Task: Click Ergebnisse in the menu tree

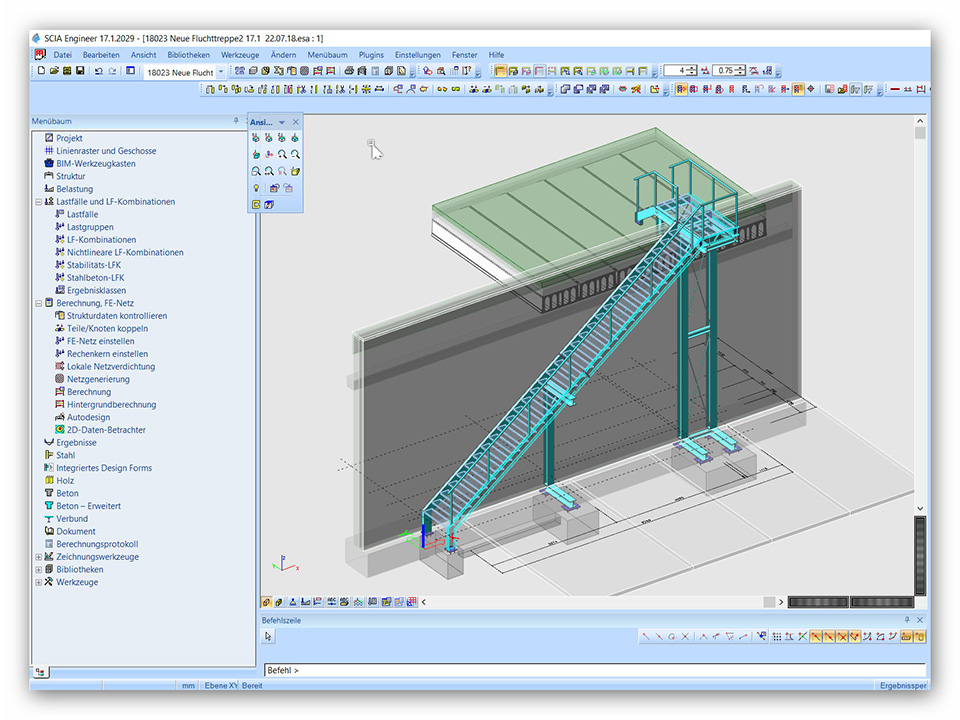Action: 76,442
